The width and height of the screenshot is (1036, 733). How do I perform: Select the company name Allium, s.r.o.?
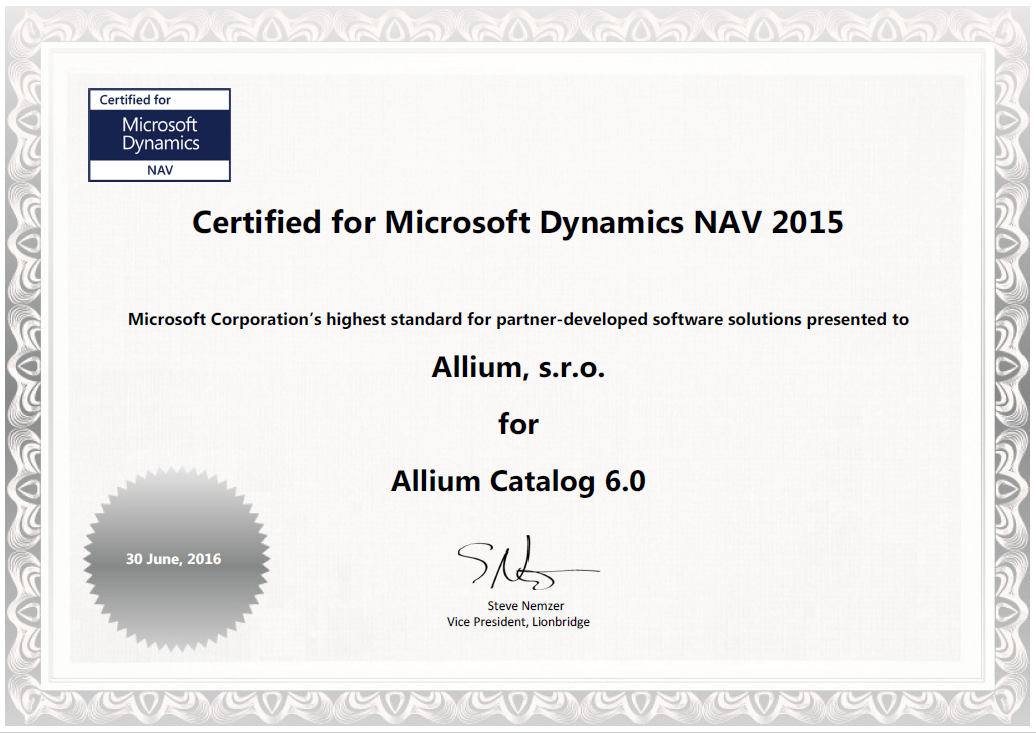(x=518, y=368)
